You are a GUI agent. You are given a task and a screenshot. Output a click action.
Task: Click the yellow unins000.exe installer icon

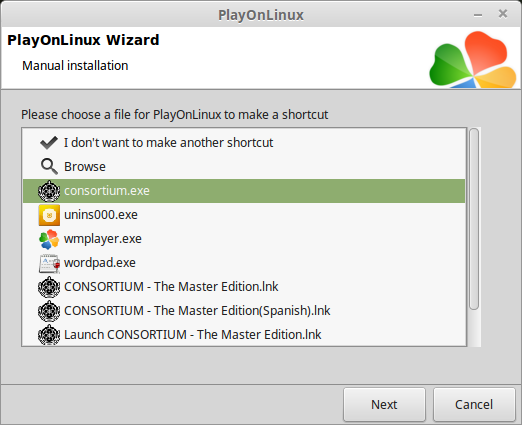pos(49,215)
